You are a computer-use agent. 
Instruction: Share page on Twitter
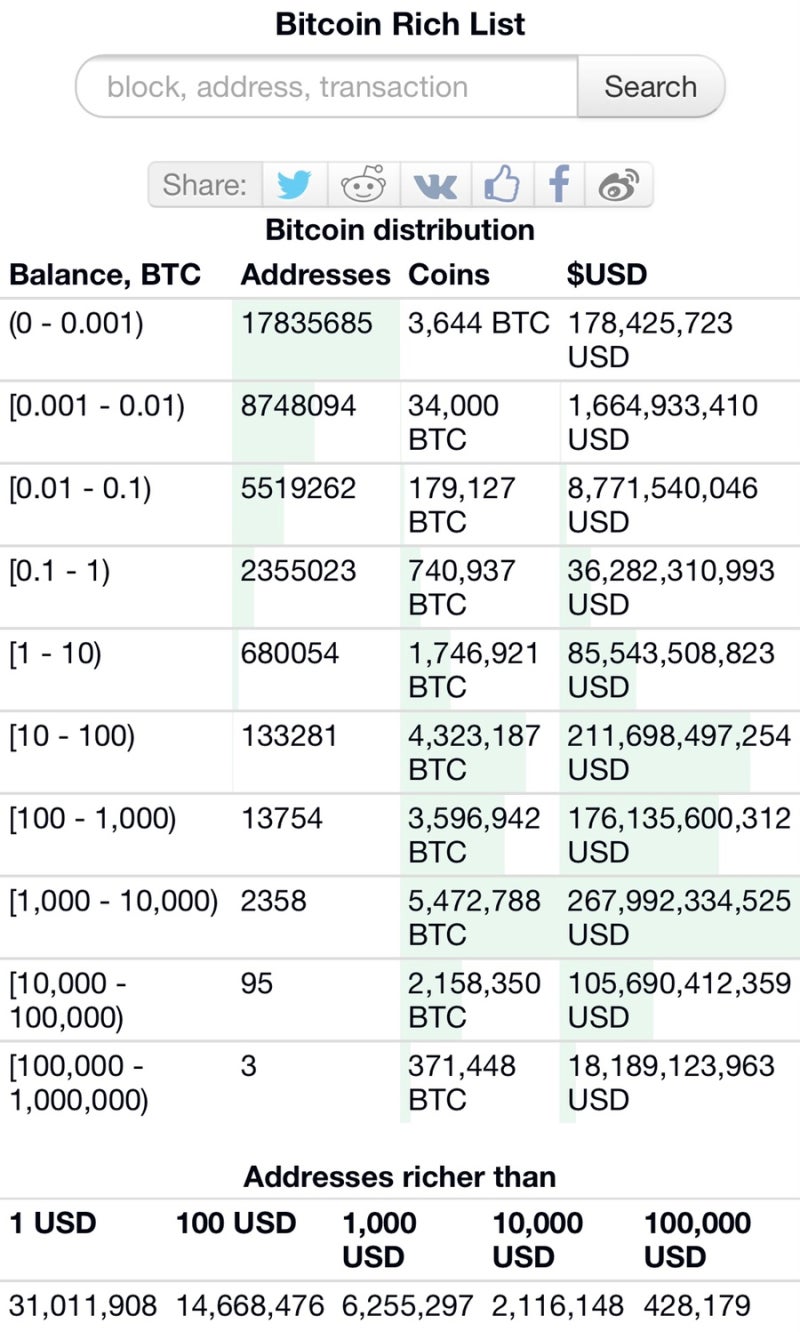point(294,185)
